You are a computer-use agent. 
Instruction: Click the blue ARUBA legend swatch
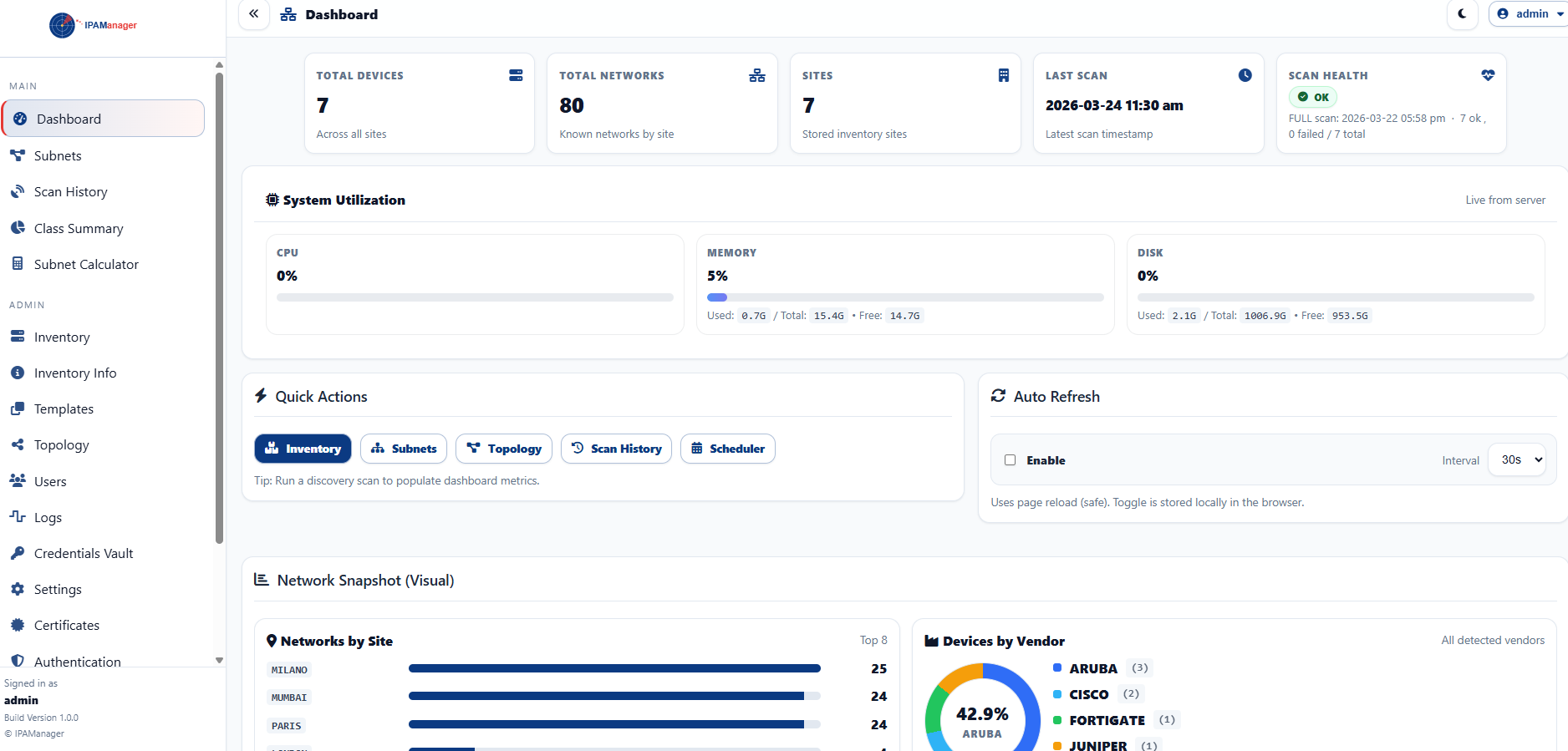pos(1057,668)
